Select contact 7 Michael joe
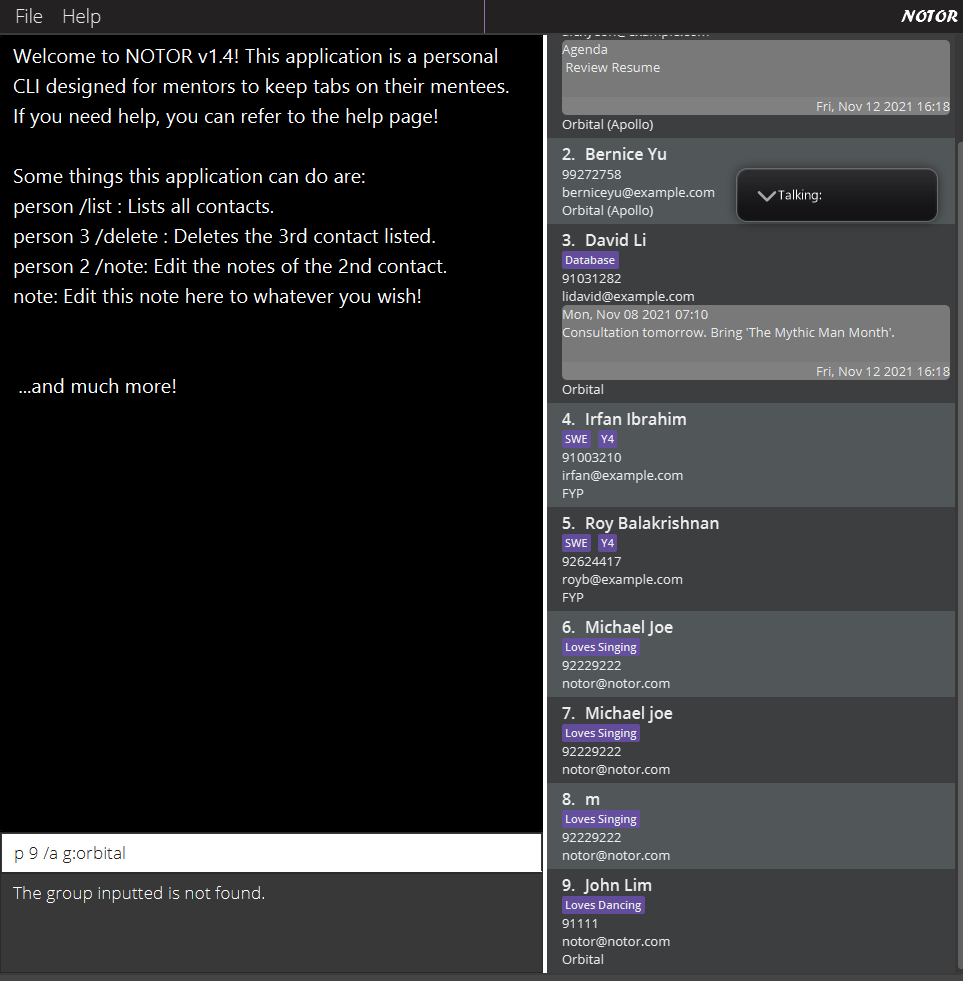The height and width of the screenshot is (981, 963). pos(751,740)
